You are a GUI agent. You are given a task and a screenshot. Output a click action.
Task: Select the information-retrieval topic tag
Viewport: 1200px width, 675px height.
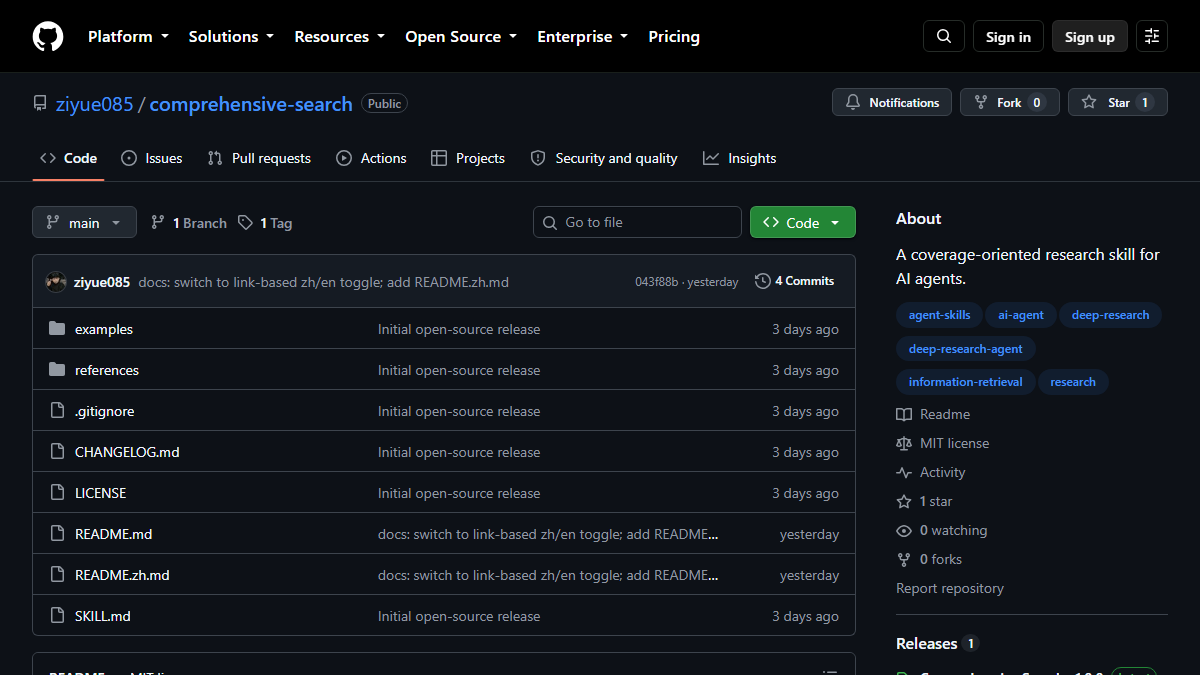coord(966,382)
